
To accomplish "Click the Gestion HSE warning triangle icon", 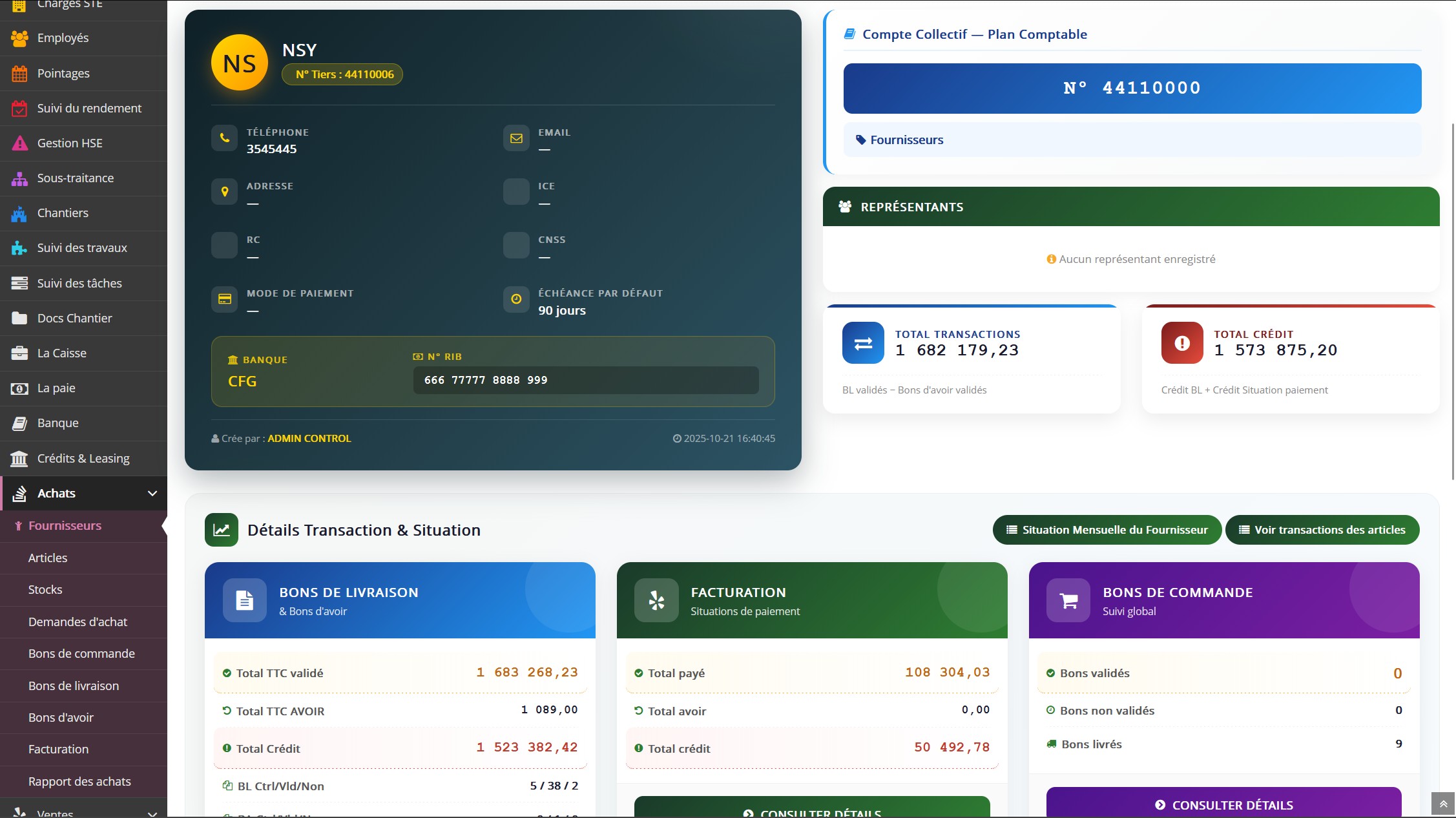I will point(19,143).
